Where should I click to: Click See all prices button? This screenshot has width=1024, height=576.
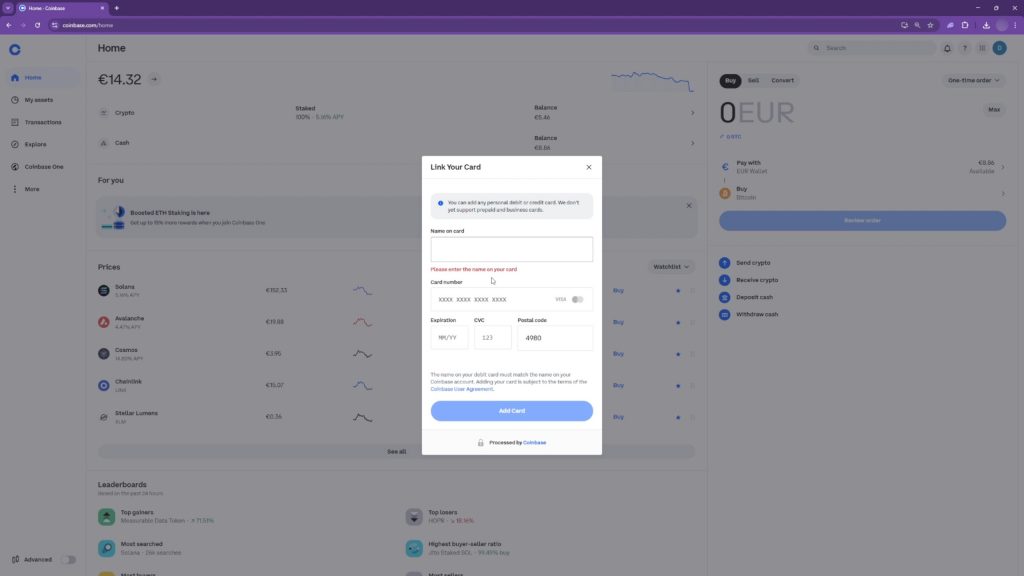(396, 451)
